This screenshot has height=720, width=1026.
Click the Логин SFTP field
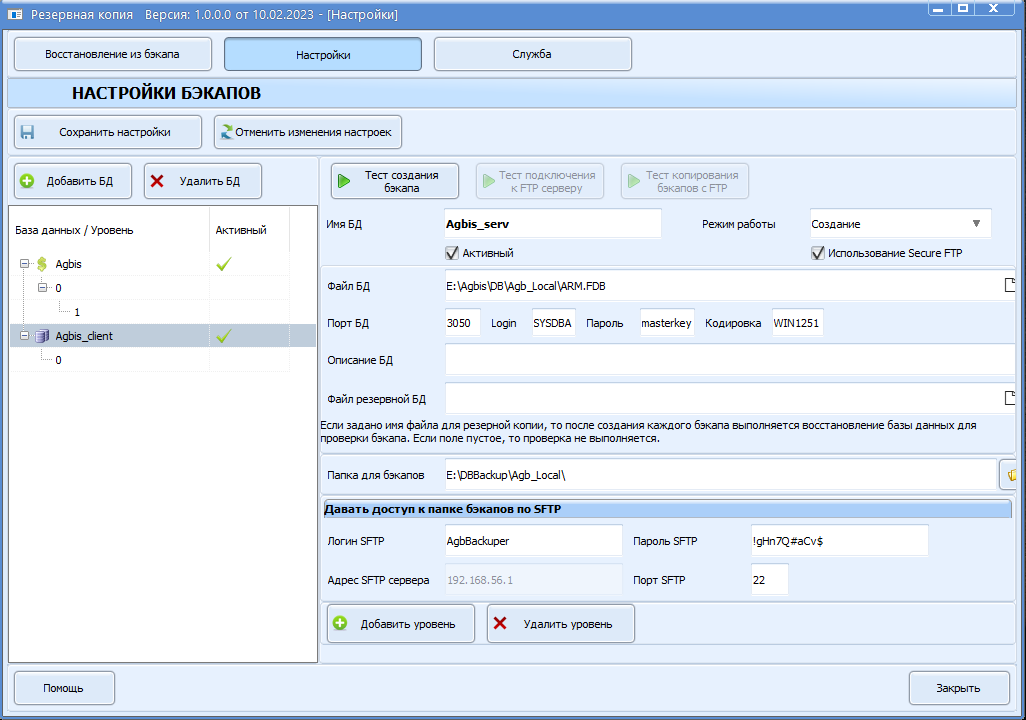point(533,541)
